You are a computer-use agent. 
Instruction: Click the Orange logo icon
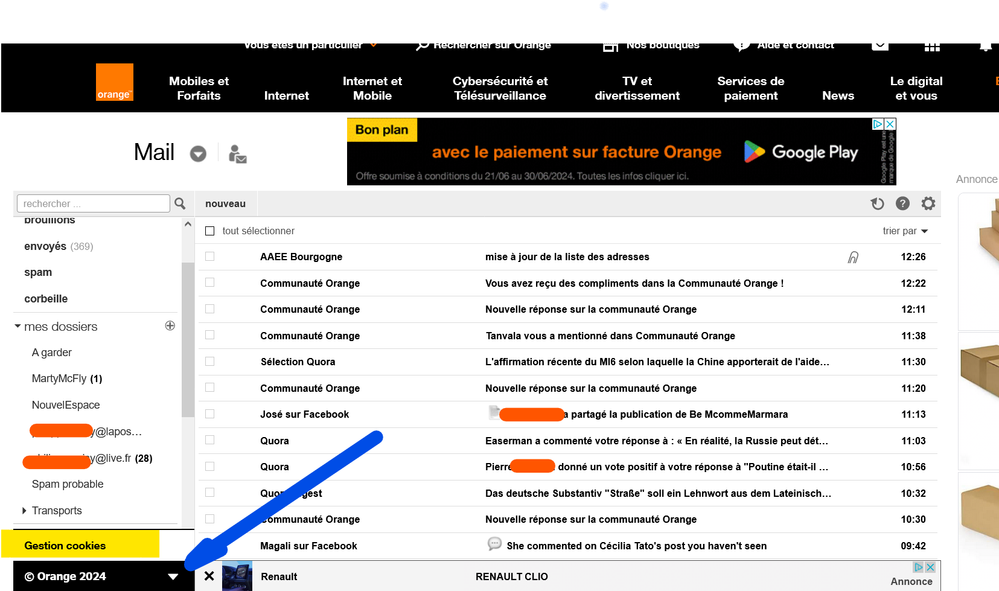coord(114,83)
